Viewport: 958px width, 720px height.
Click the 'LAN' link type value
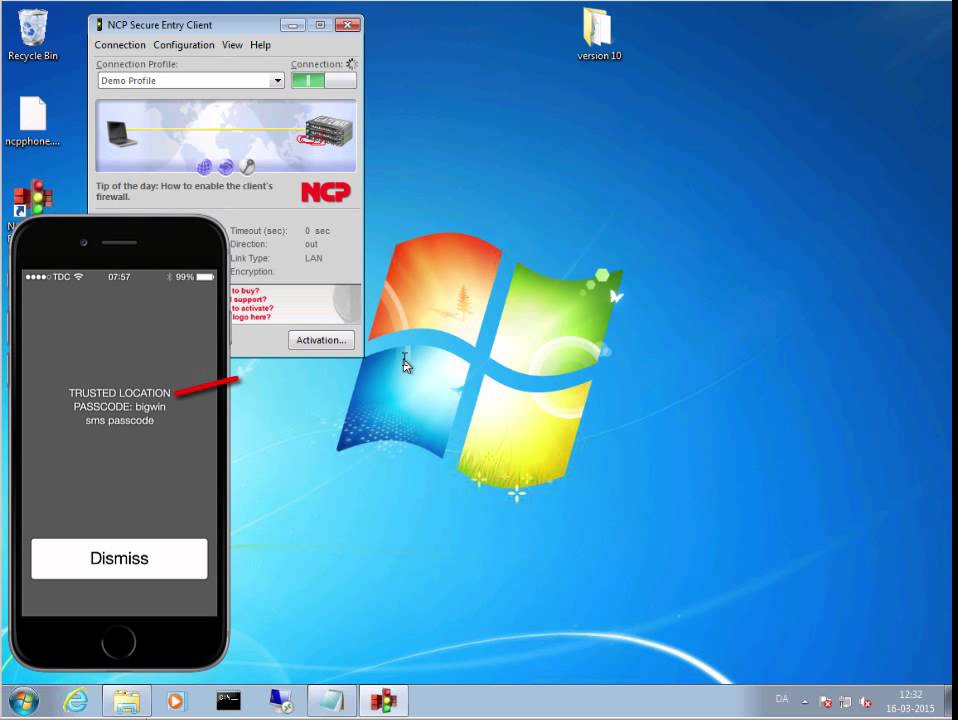tap(313, 259)
